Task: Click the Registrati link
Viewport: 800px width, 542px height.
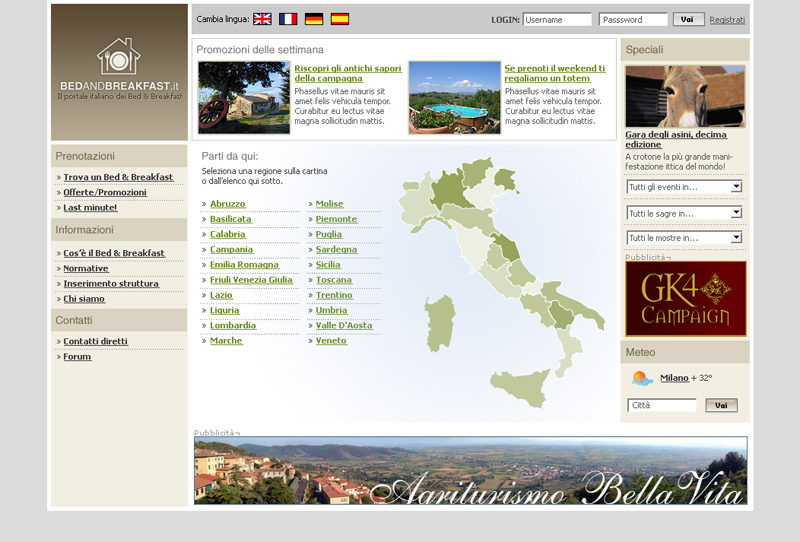Action: click(x=727, y=20)
